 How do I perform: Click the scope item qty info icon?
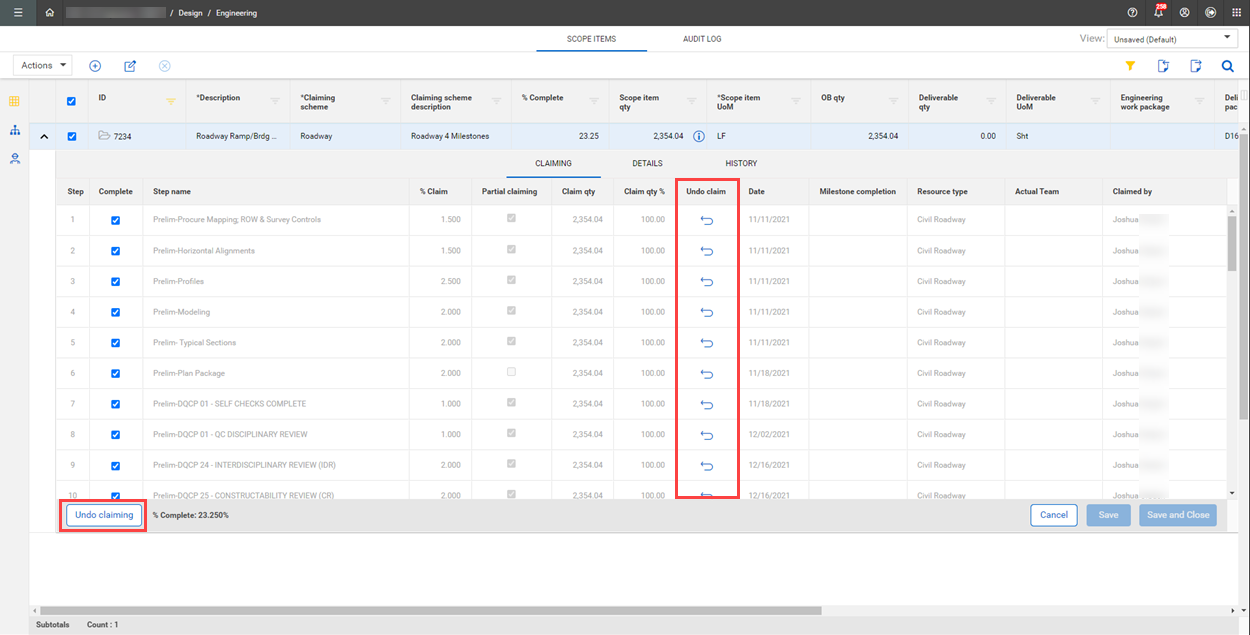click(x=699, y=136)
